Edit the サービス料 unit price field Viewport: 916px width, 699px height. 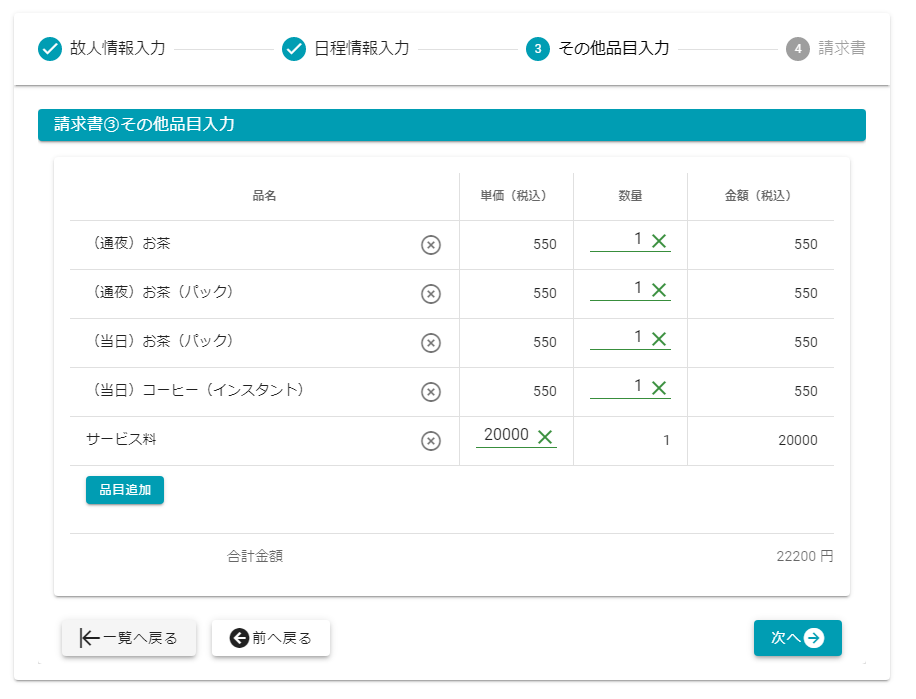pyautogui.click(x=505, y=436)
